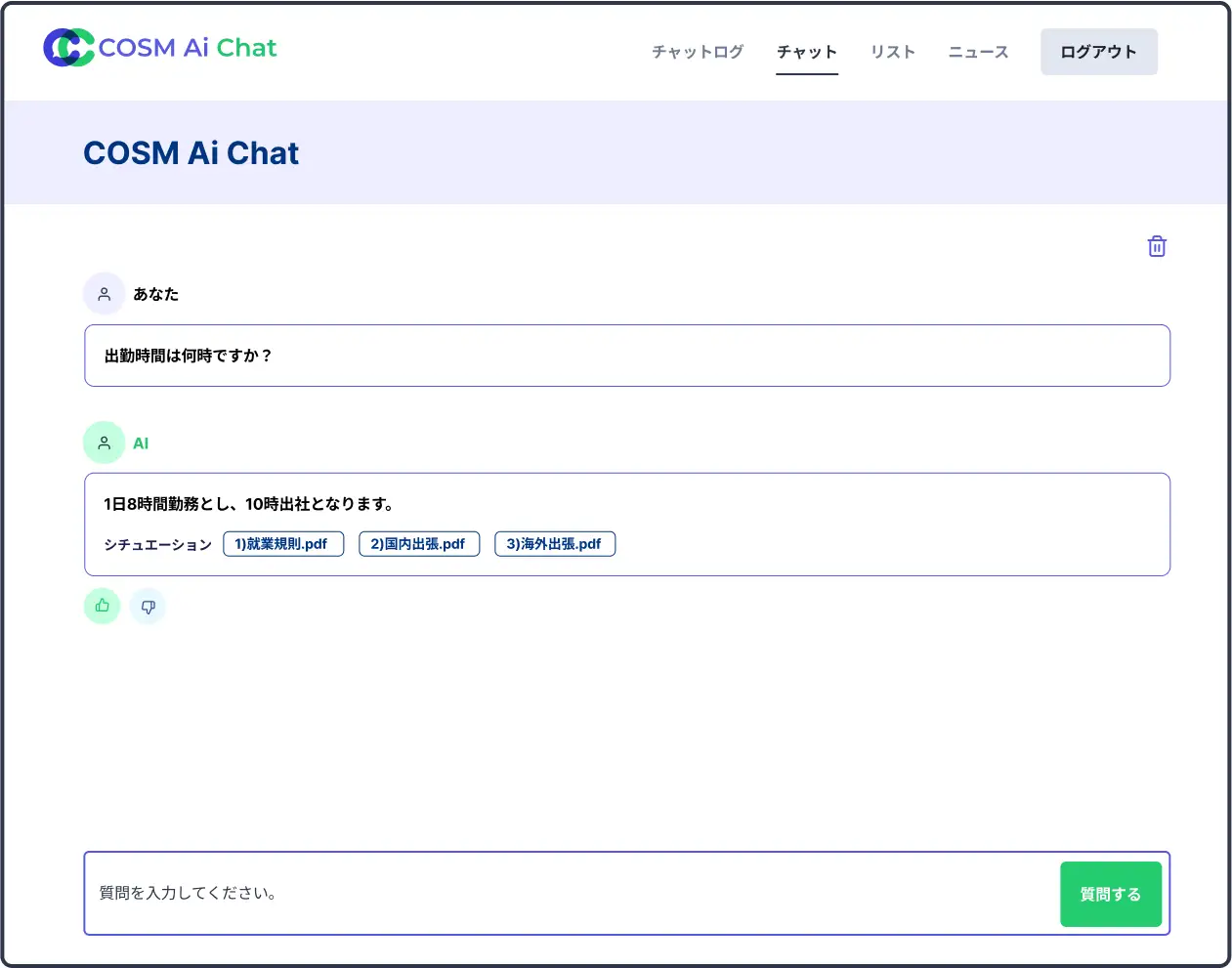Open the 2)国内出張.pdf reference

tap(419, 544)
